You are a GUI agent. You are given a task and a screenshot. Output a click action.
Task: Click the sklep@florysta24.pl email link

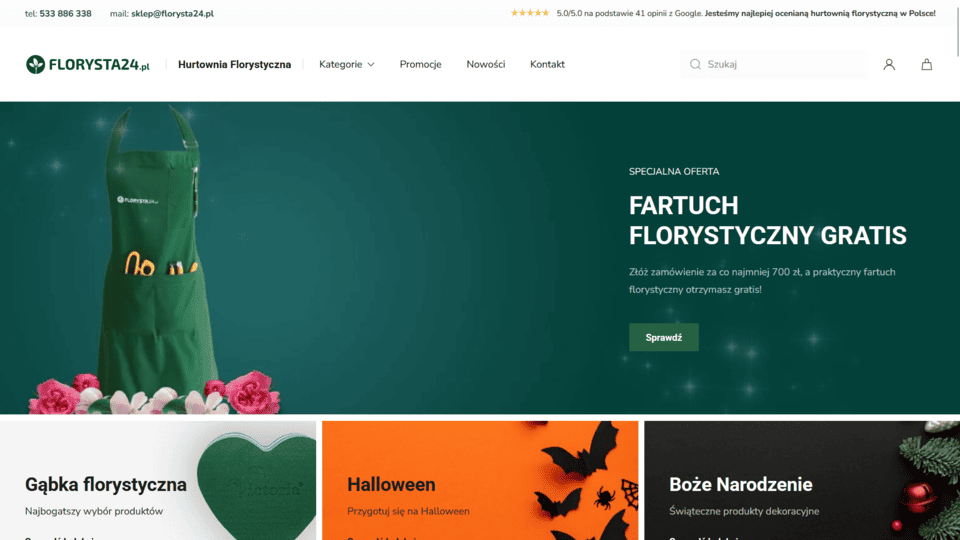pos(172,13)
